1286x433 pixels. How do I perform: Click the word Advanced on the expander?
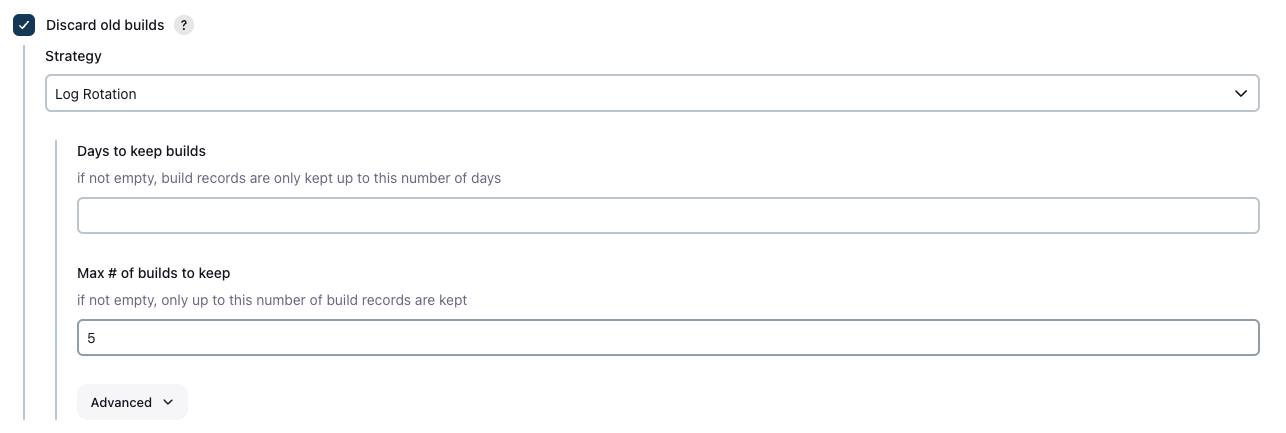121,402
